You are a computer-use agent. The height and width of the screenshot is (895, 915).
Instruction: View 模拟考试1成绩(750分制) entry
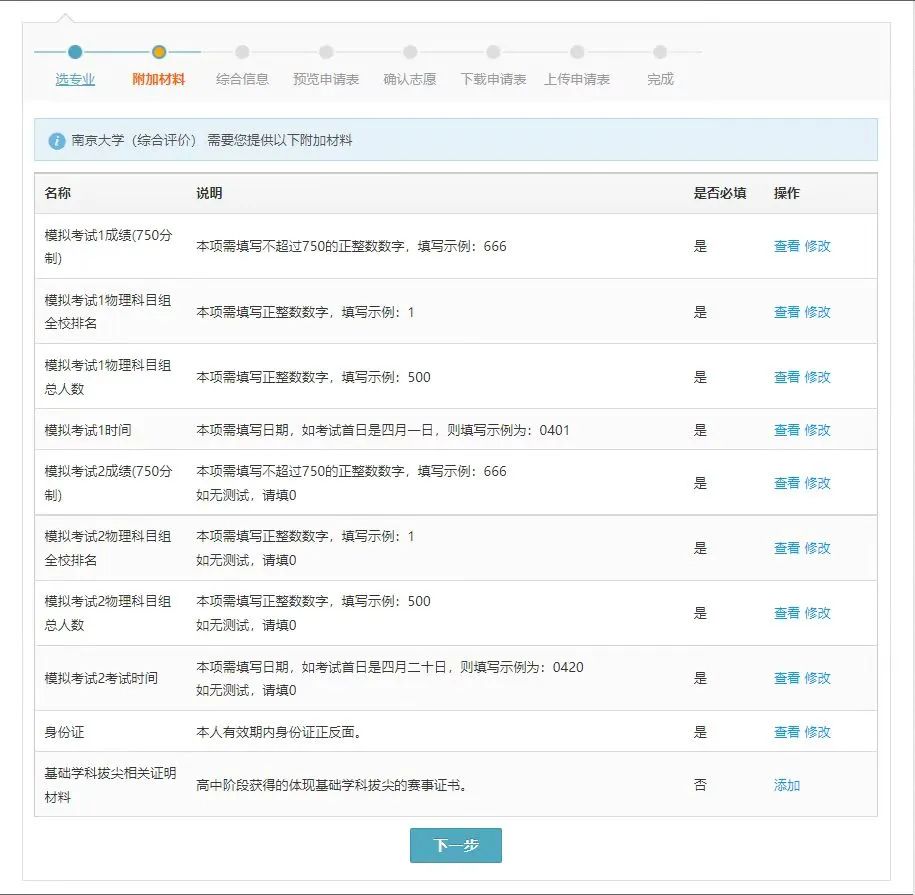coord(786,246)
